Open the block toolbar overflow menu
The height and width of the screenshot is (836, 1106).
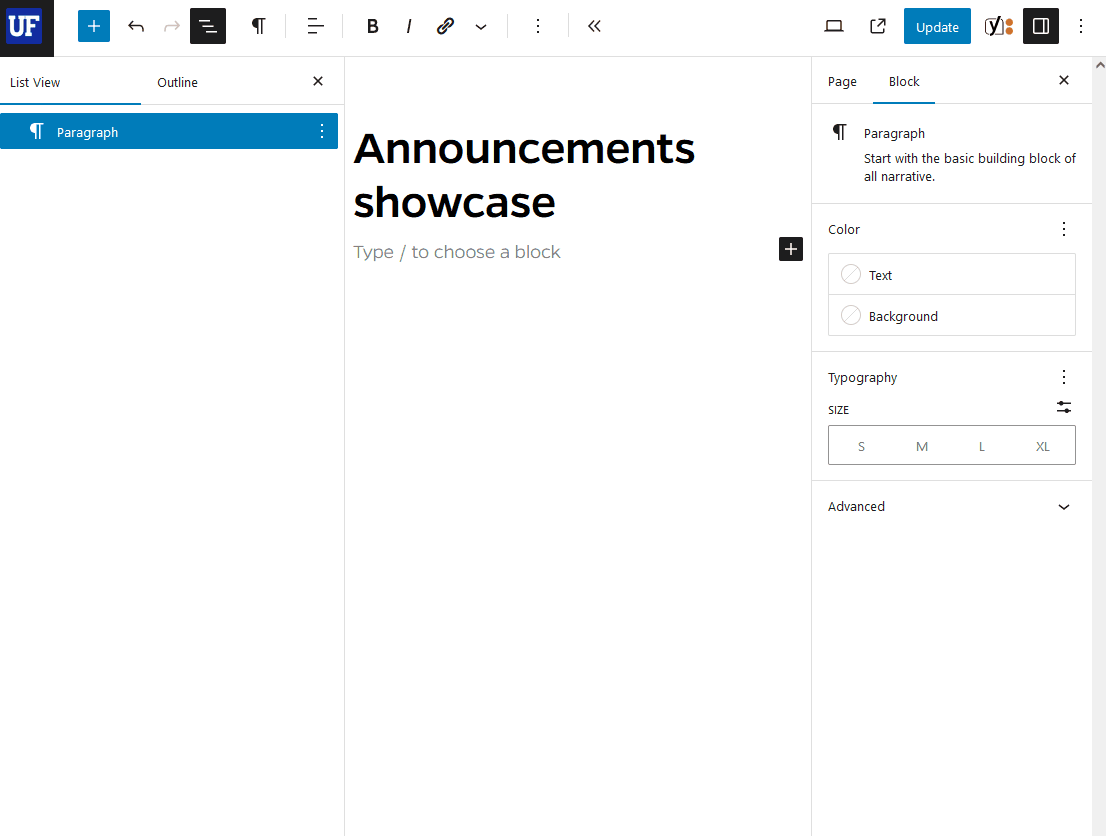538,26
